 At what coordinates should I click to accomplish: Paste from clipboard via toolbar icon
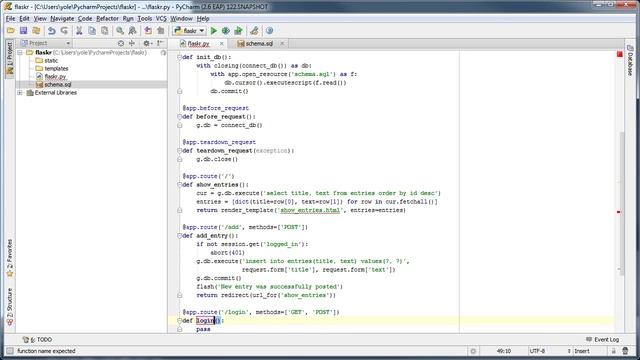105,31
